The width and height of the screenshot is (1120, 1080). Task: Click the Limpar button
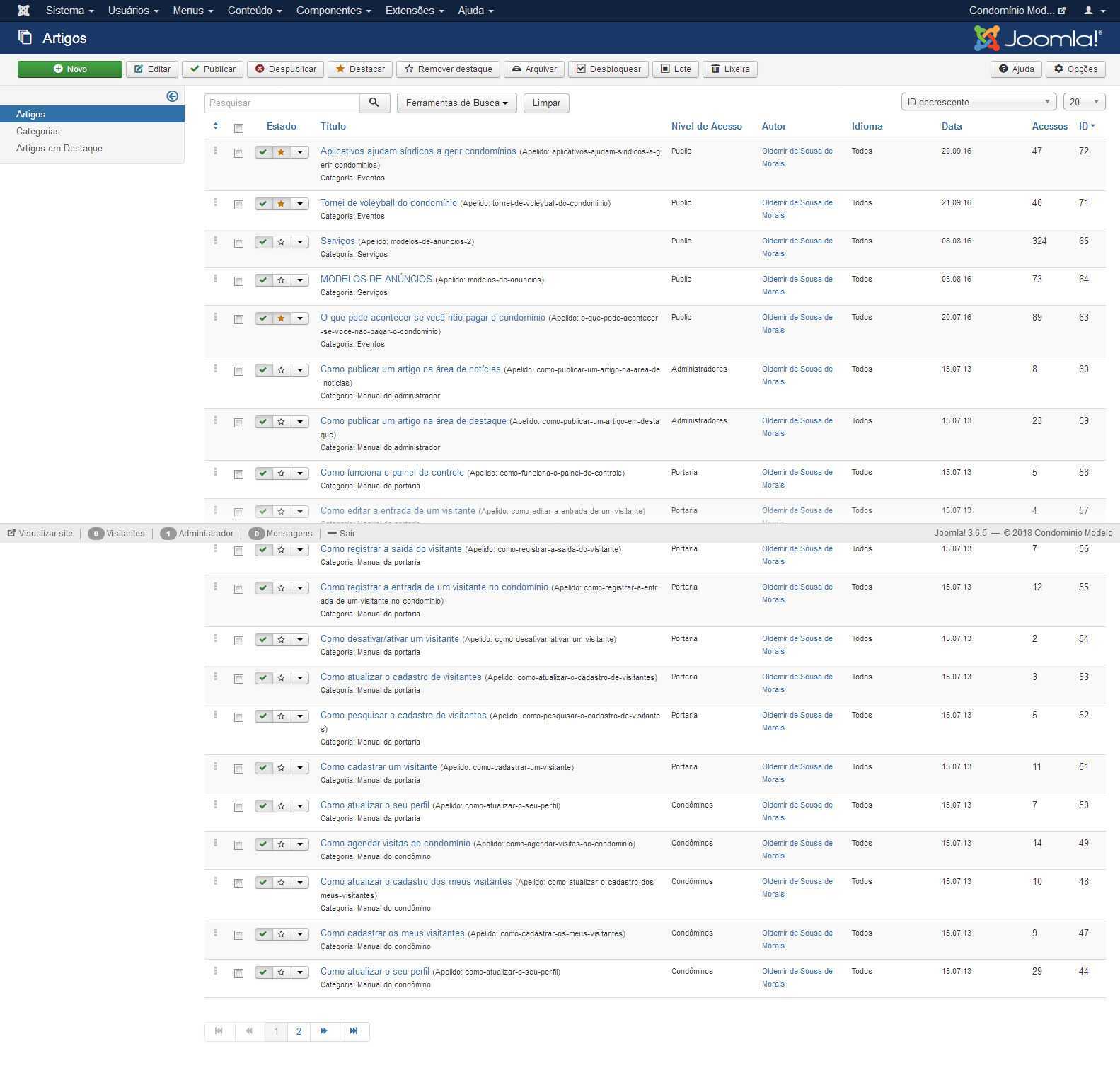546,103
